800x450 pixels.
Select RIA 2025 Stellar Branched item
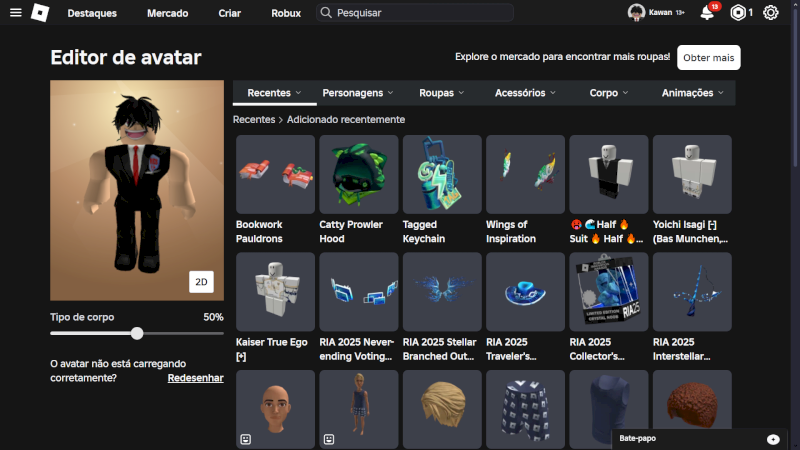[x=442, y=292]
